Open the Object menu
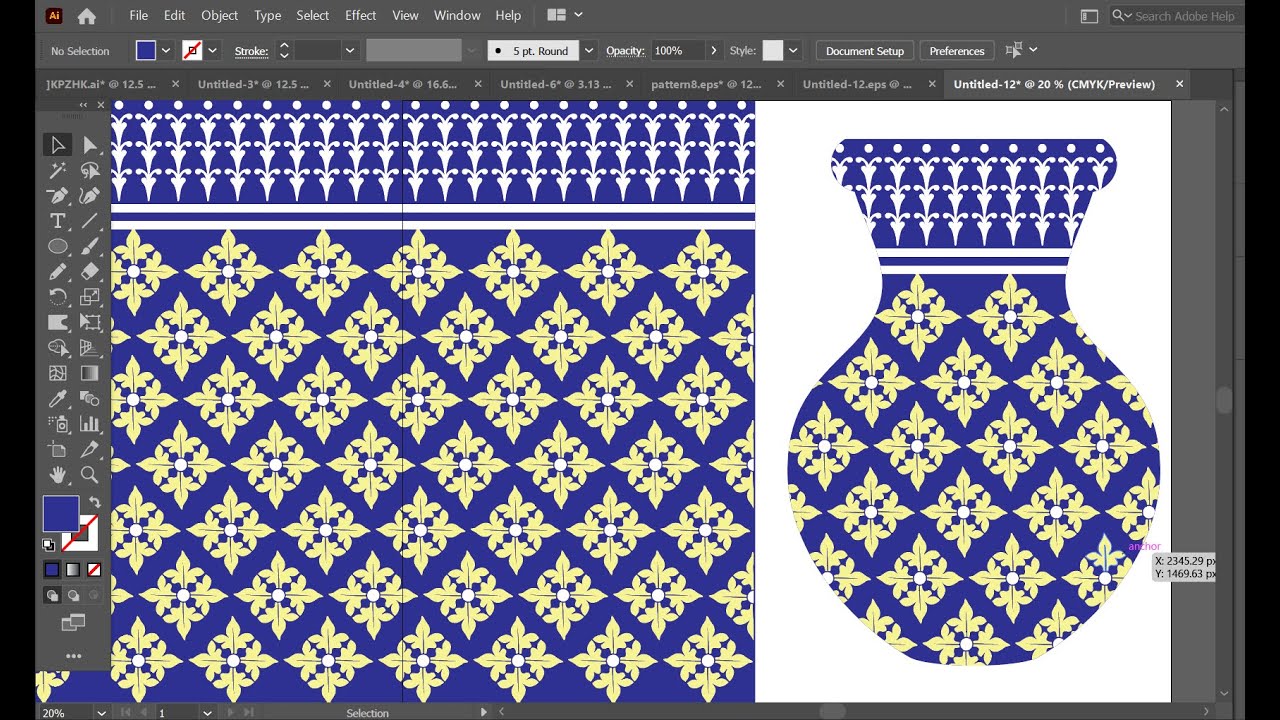1280x720 pixels. coord(219,15)
